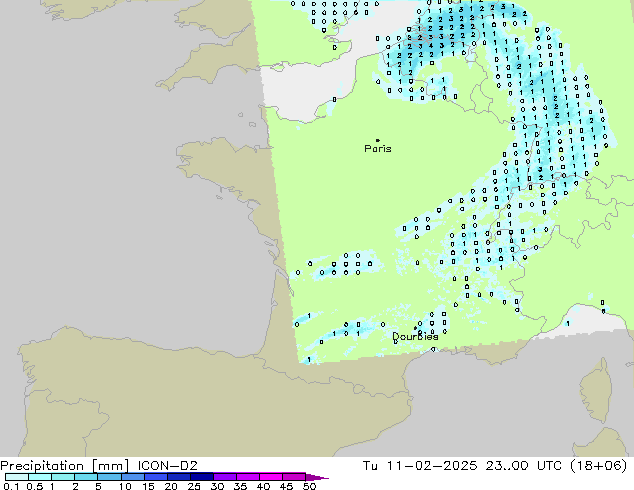This screenshot has width=634, height=490.
Task: Click the Dourbies city label
Action: coord(415,336)
